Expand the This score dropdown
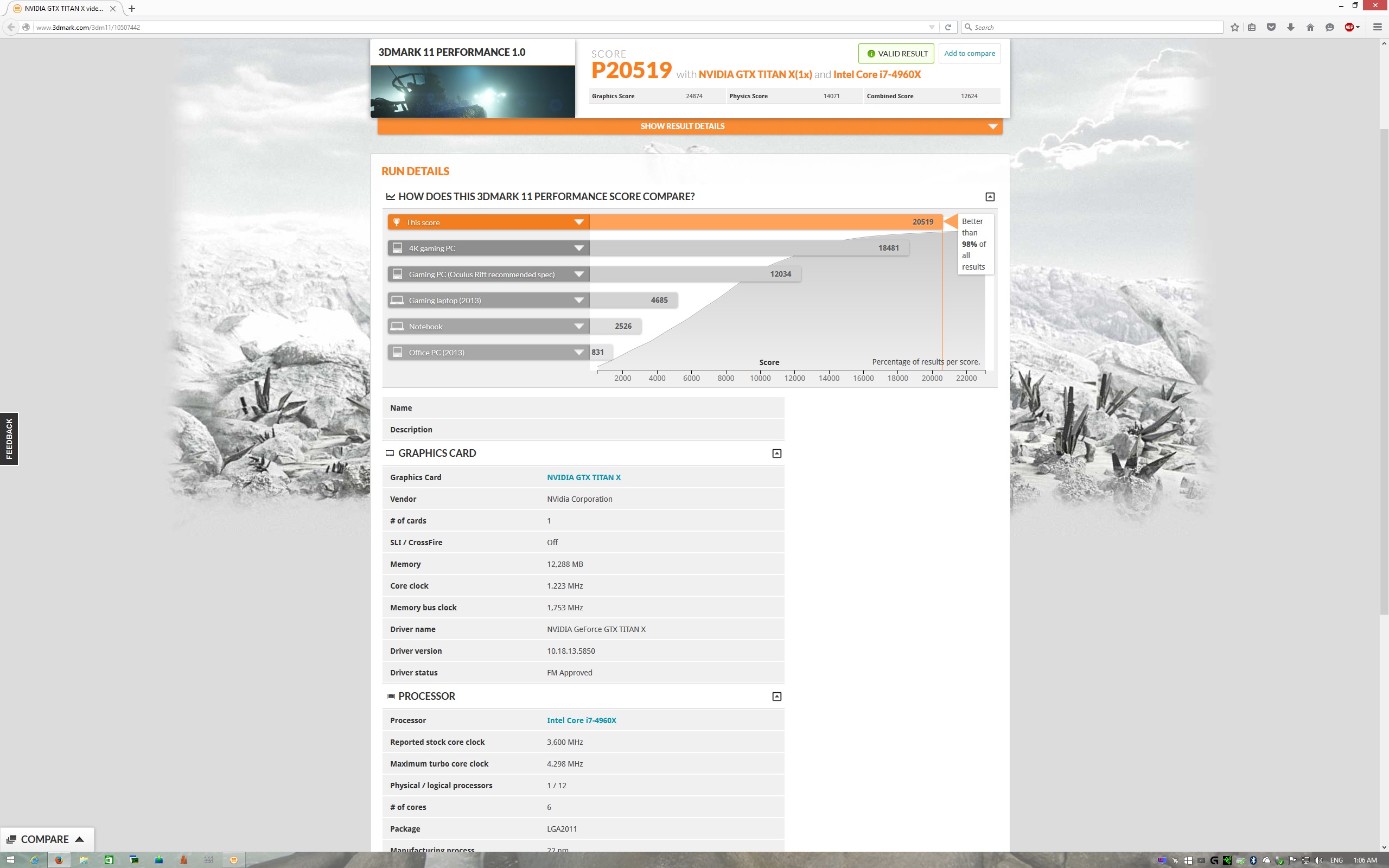Screen dimensions: 1389x868 tap(578, 222)
